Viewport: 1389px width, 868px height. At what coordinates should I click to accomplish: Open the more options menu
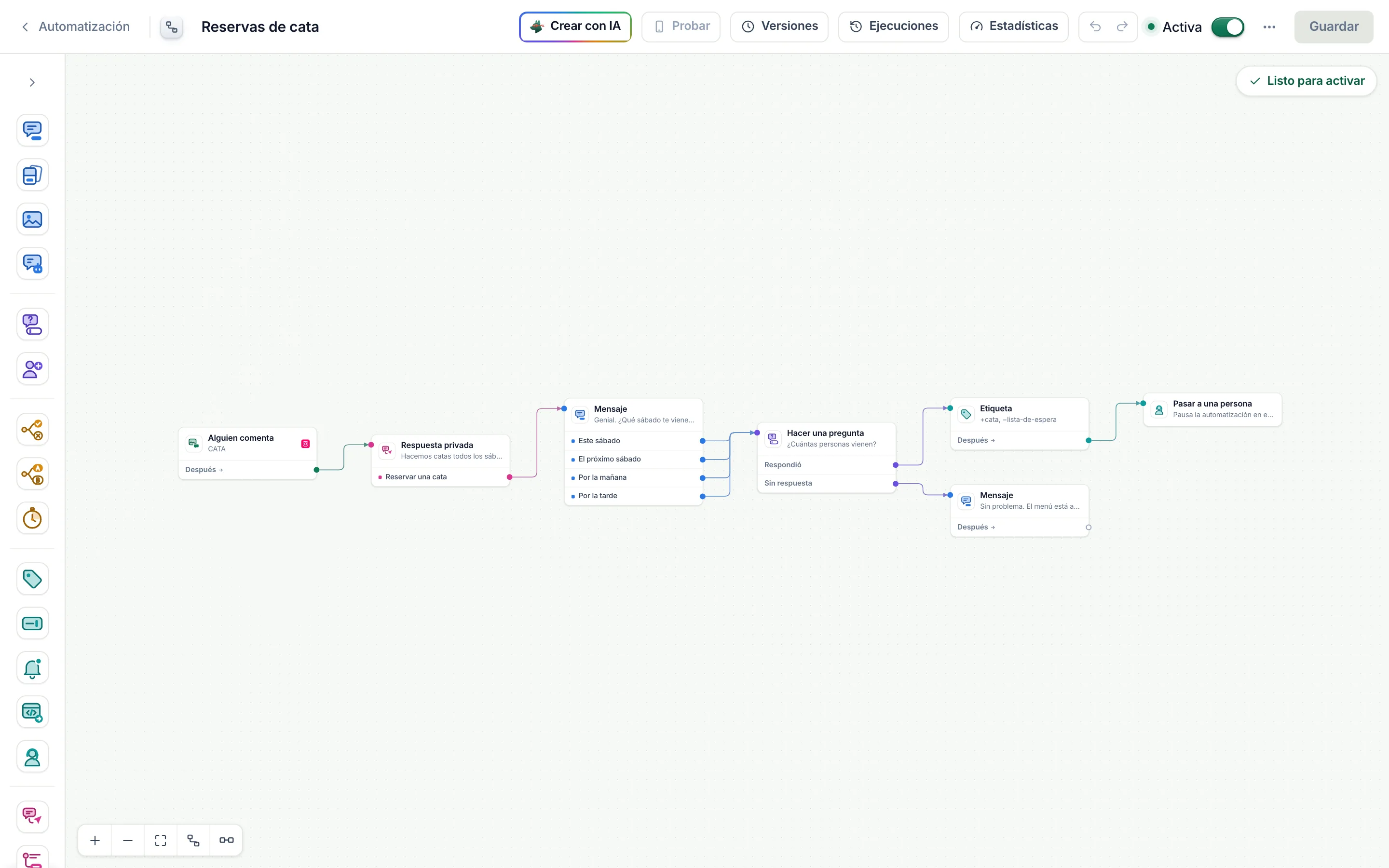pyautogui.click(x=1269, y=27)
